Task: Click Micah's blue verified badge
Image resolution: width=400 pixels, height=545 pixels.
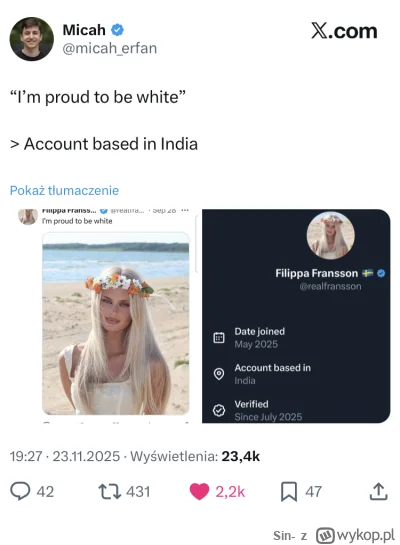Action: (x=117, y=30)
